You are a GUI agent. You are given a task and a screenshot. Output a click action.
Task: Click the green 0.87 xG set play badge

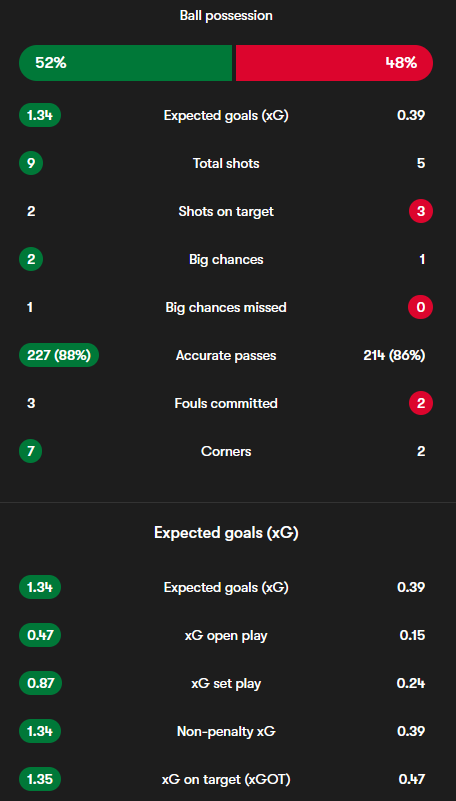pos(40,684)
